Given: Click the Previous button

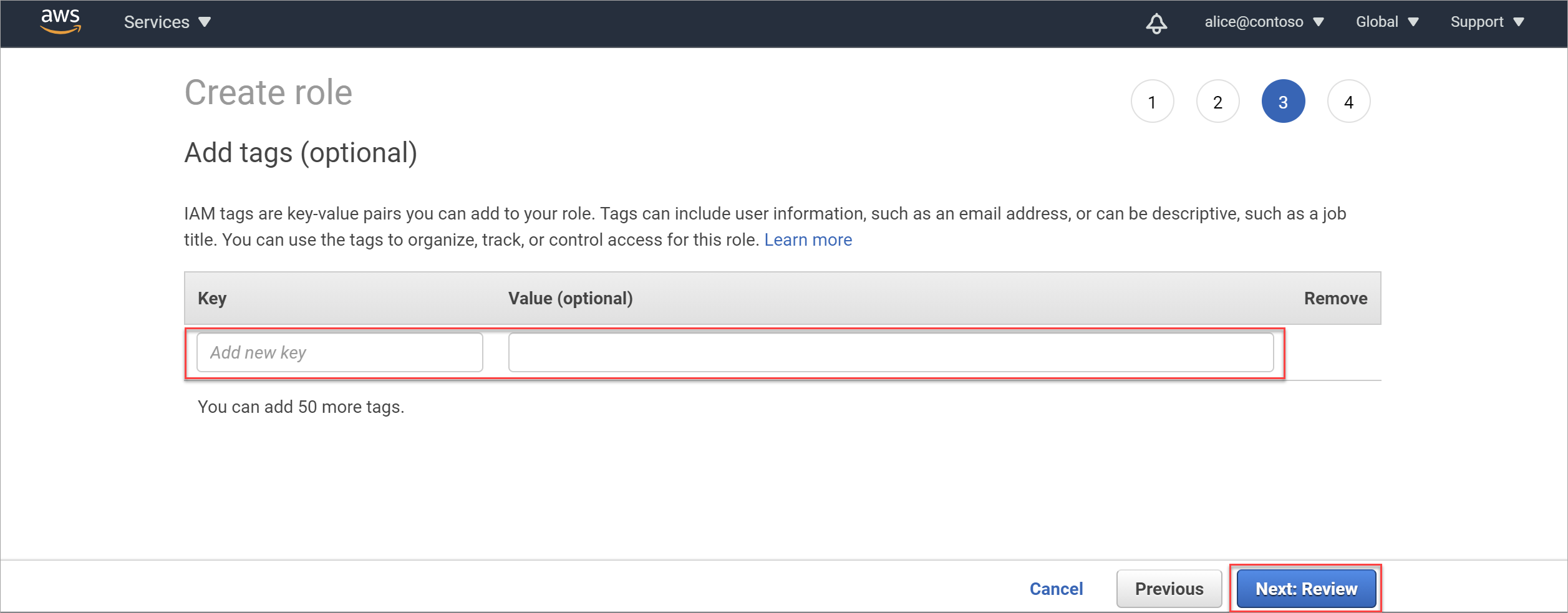Looking at the screenshot, I should point(1169,588).
